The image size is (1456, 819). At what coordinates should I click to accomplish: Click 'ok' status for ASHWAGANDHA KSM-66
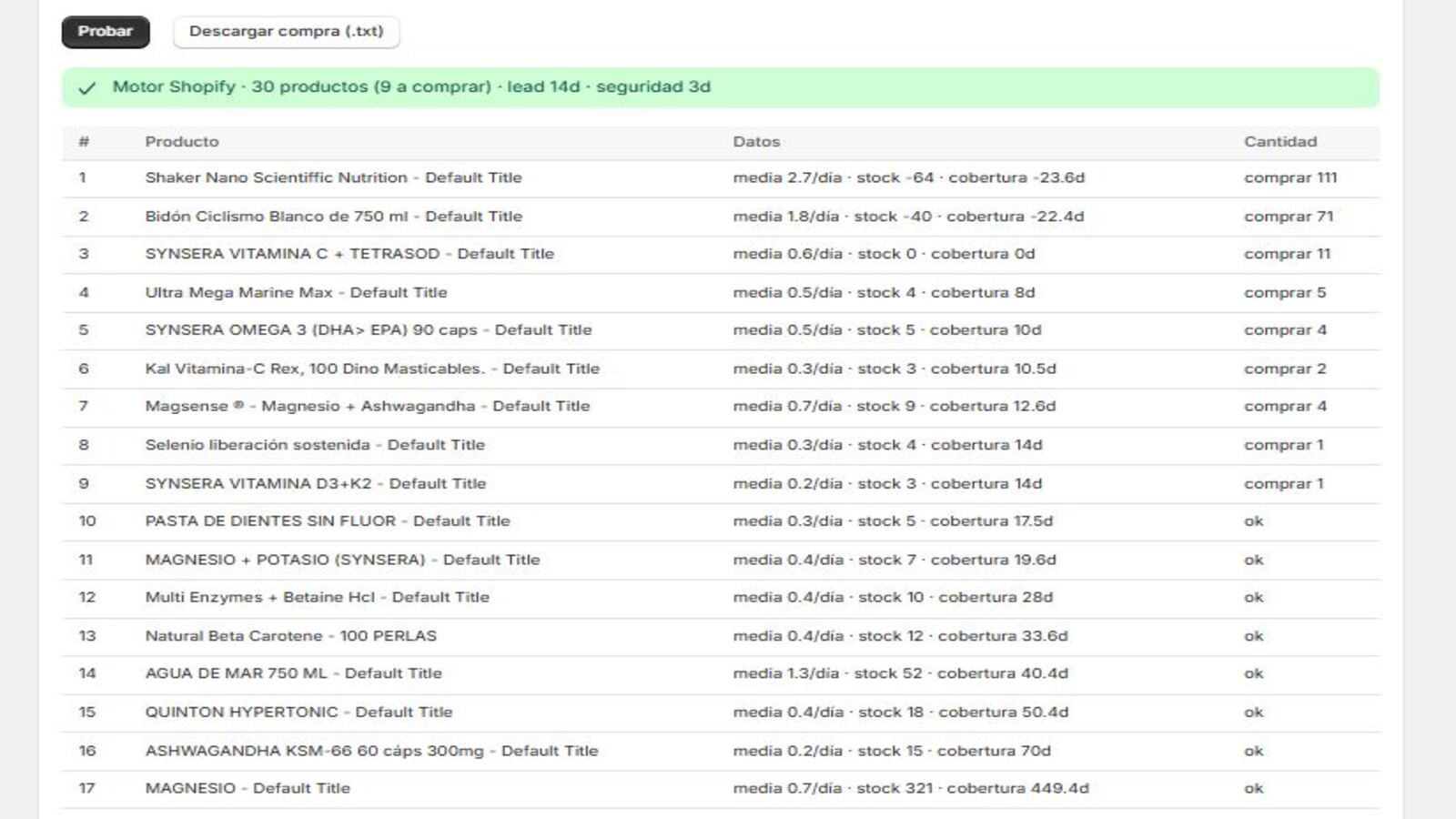[x=1254, y=752]
